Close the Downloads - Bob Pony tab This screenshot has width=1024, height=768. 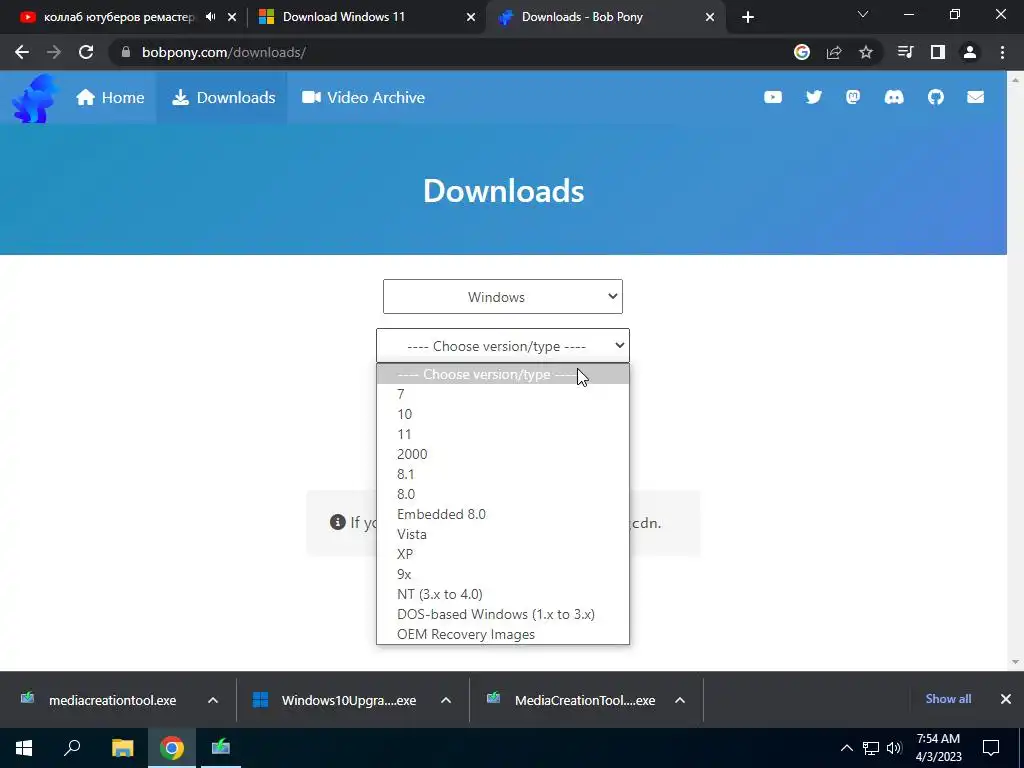point(710,17)
